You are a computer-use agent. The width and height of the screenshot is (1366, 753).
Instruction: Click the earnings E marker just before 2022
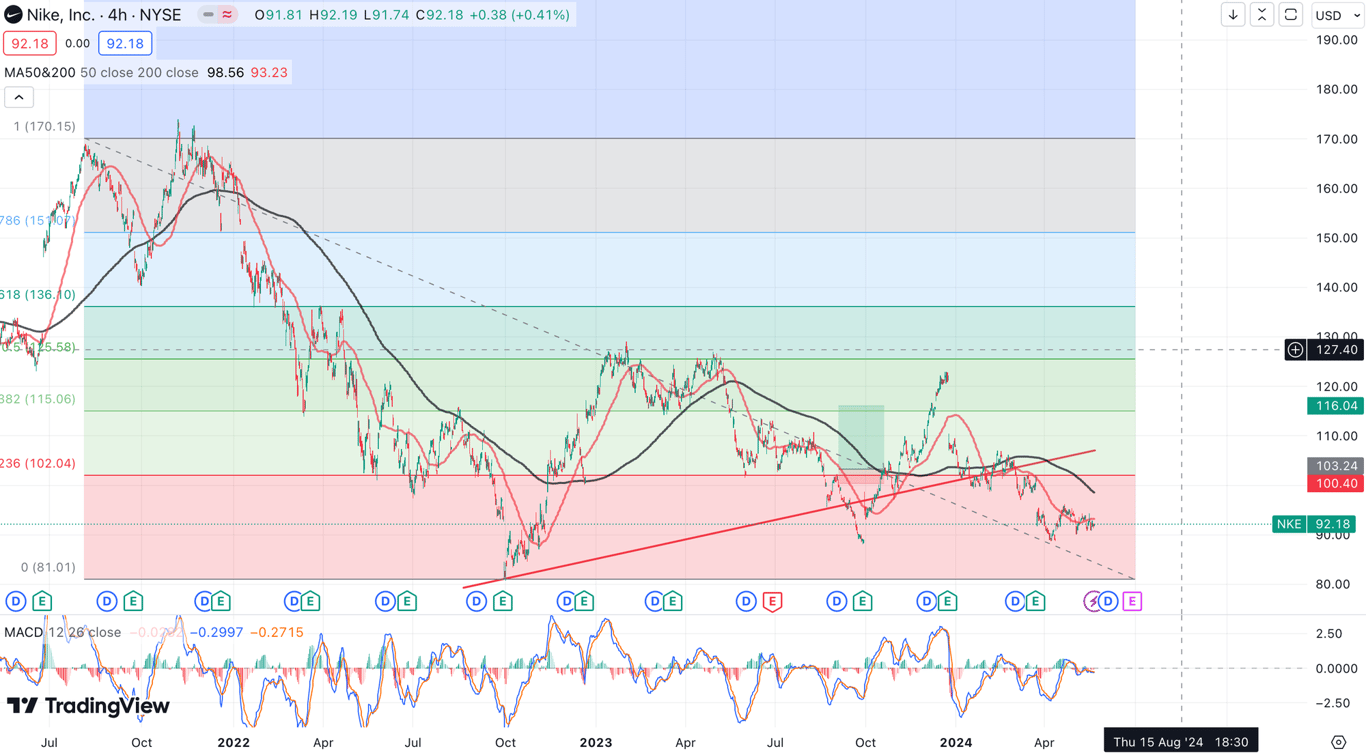(x=221, y=601)
